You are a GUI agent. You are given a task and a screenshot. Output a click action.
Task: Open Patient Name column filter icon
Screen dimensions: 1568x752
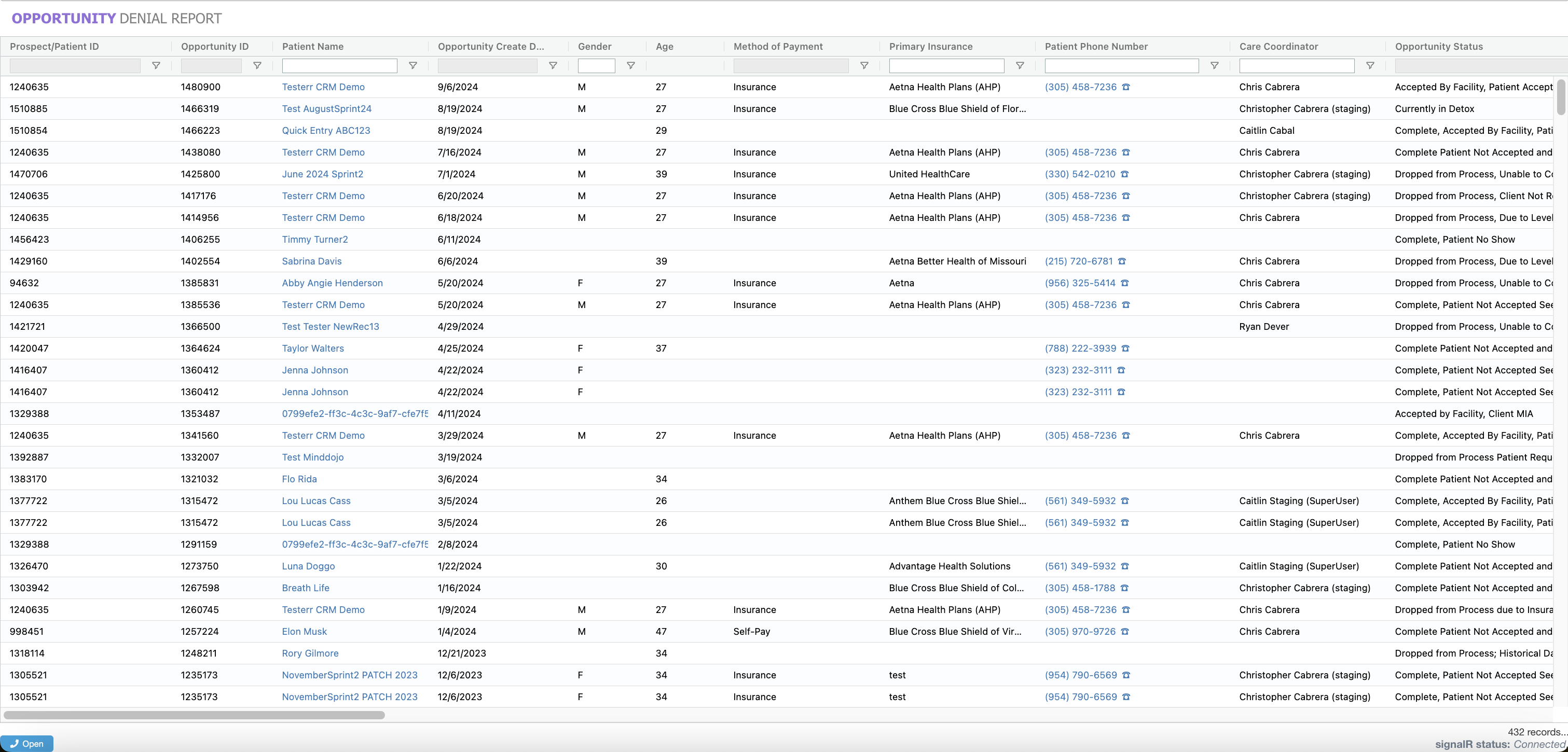(x=412, y=66)
